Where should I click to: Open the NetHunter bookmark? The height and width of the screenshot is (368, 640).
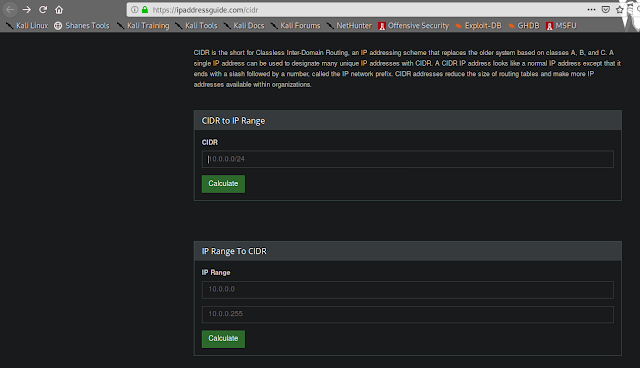point(349,26)
